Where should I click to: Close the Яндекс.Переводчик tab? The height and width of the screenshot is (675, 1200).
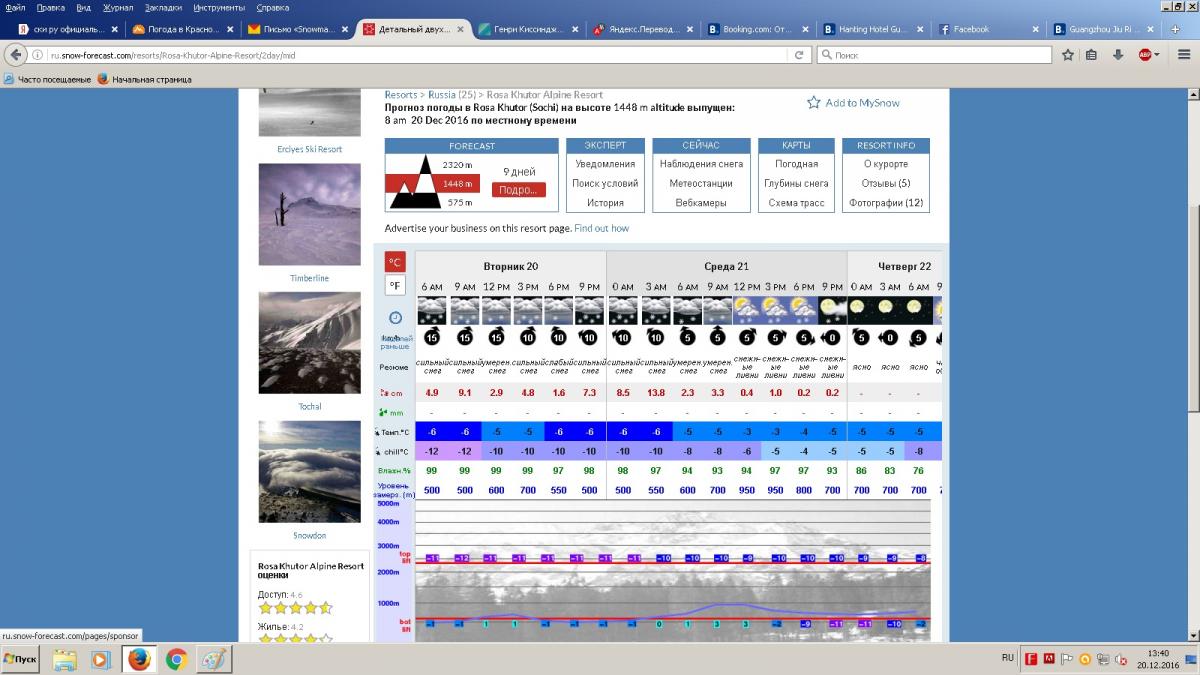[x=689, y=29]
